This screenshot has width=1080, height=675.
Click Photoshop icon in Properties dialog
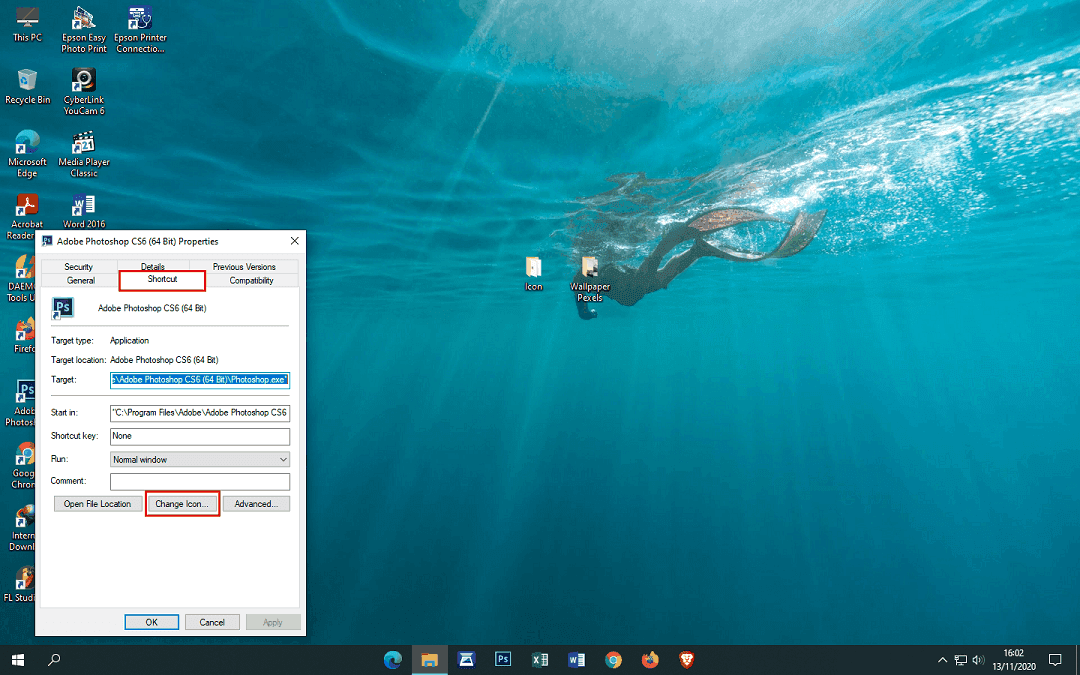[x=63, y=308]
